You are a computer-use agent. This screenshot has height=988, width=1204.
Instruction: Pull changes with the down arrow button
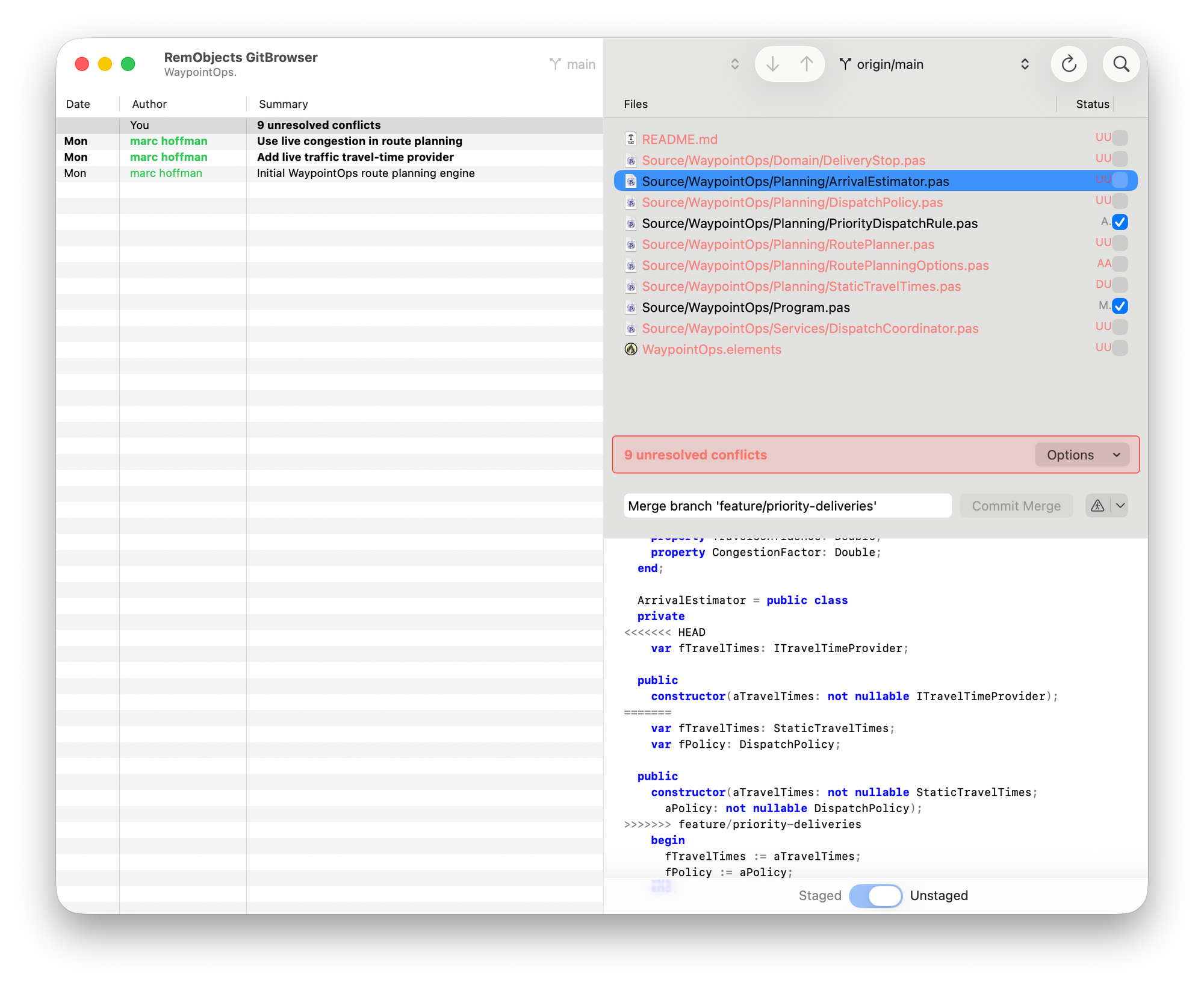773,64
